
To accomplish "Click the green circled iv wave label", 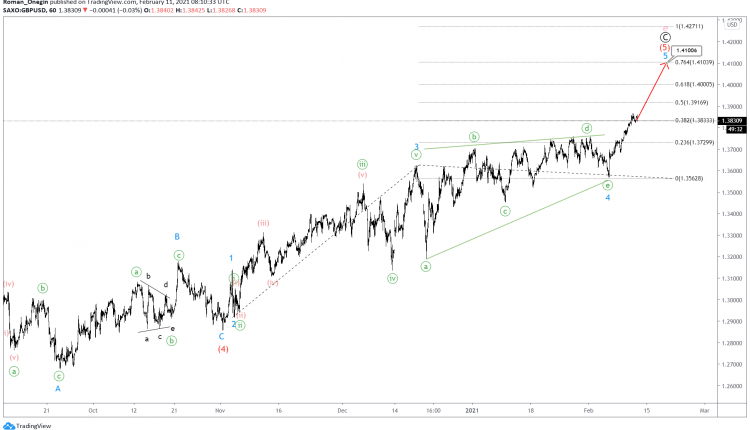I will click(x=392, y=278).
